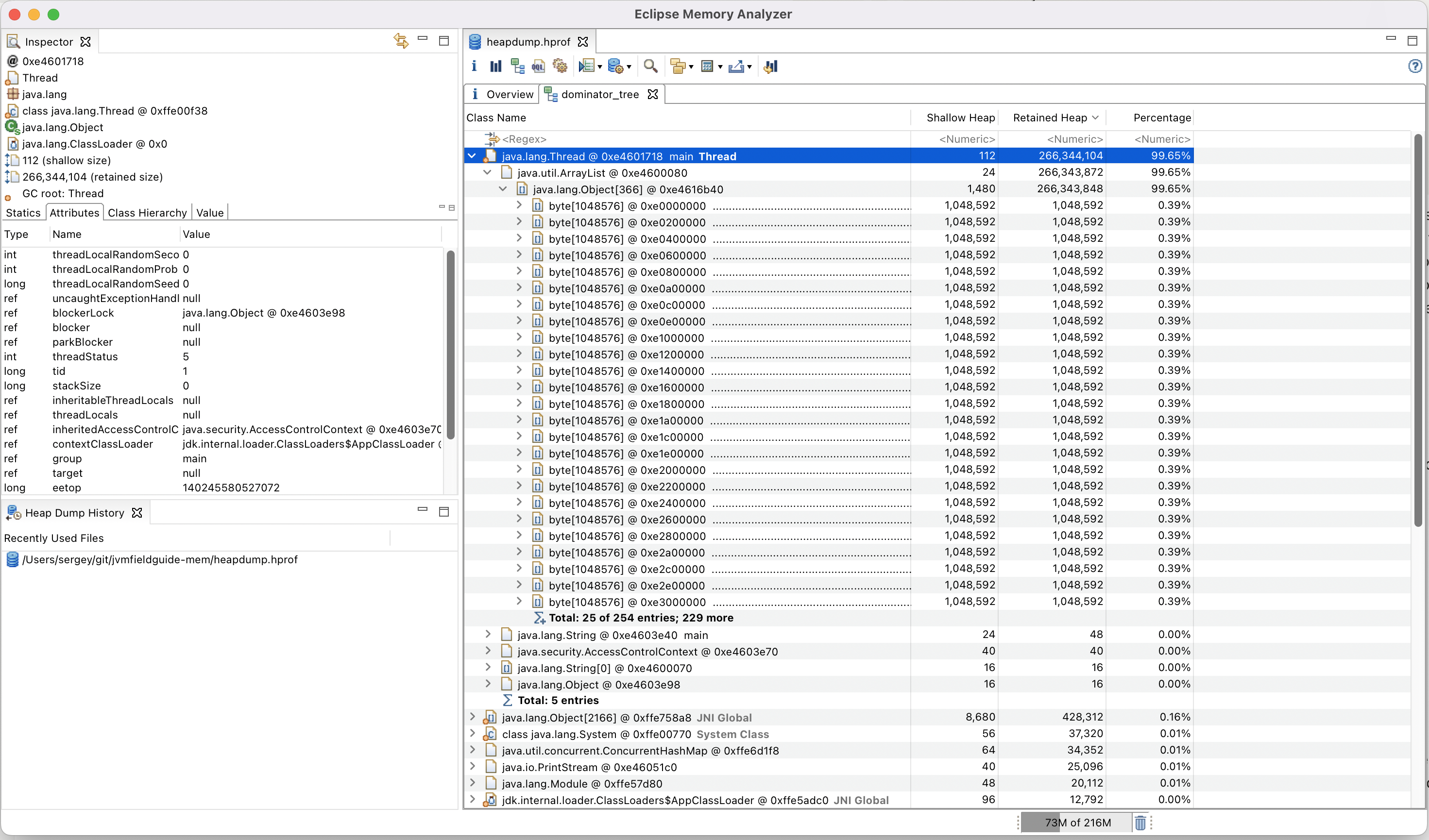This screenshot has width=1429, height=840.
Task: Click the Heap Dump History panel icon
Action: 13,512
